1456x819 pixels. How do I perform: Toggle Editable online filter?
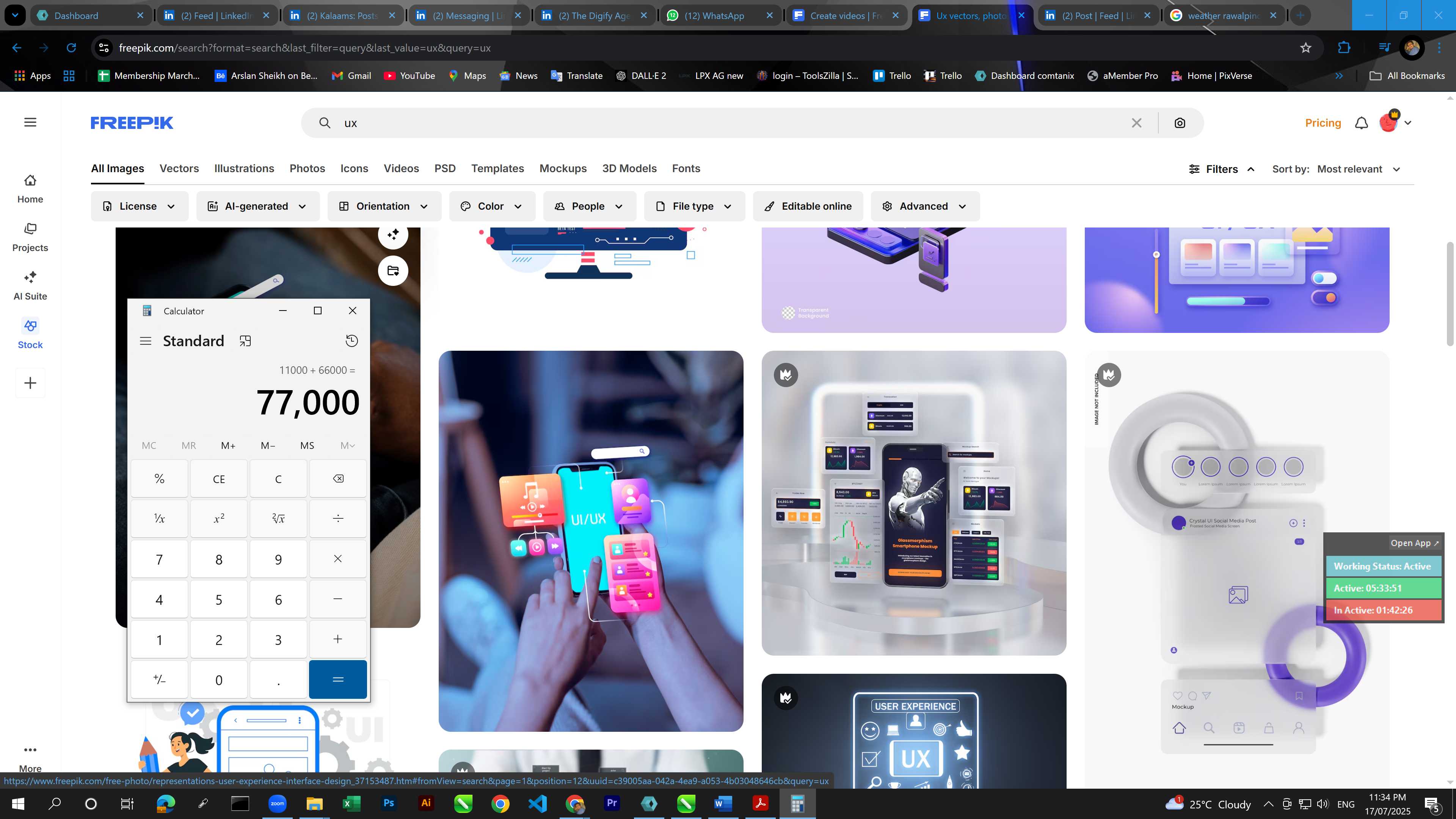(x=808, y=206)
